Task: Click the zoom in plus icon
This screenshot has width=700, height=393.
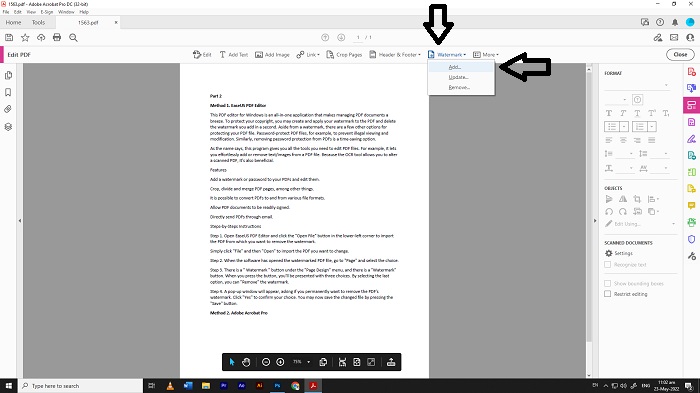Action: coord(280,362)
